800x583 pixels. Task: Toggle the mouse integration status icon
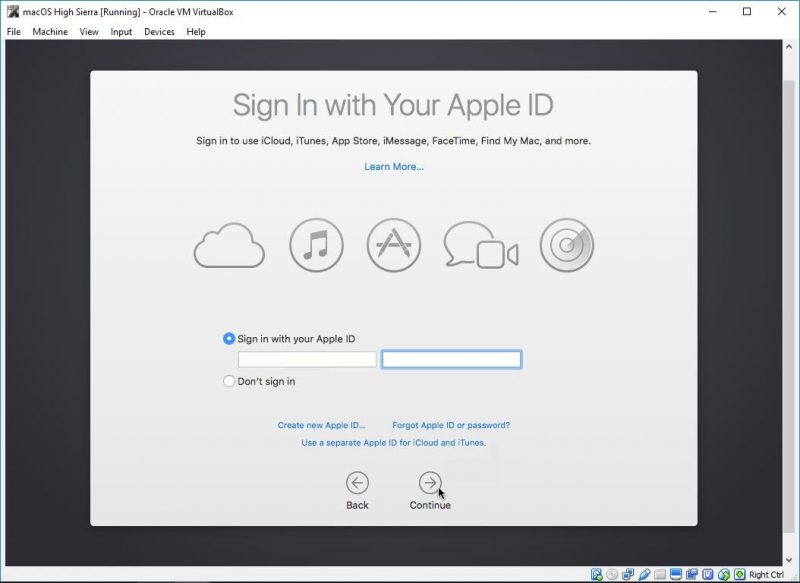click(x=723, y=575)
